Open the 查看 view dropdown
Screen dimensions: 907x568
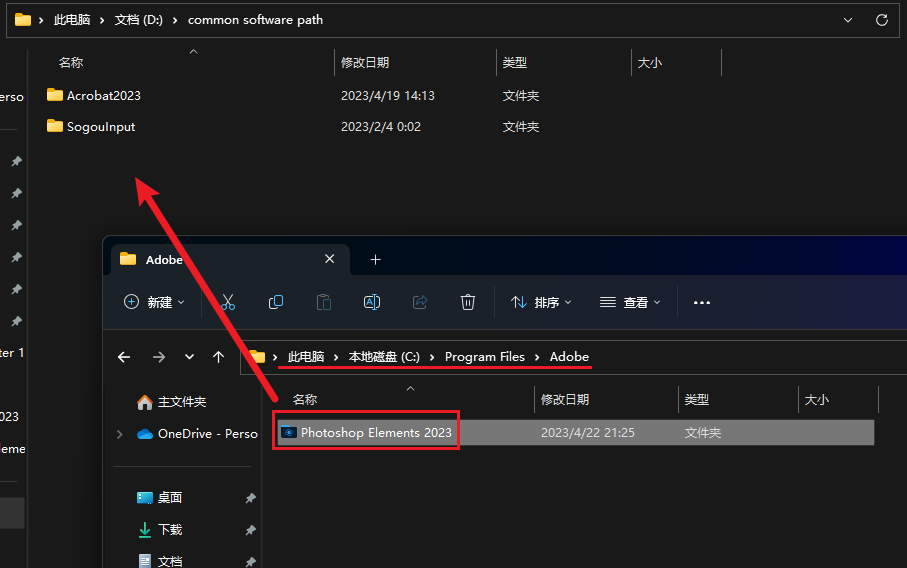pos(630,302)
